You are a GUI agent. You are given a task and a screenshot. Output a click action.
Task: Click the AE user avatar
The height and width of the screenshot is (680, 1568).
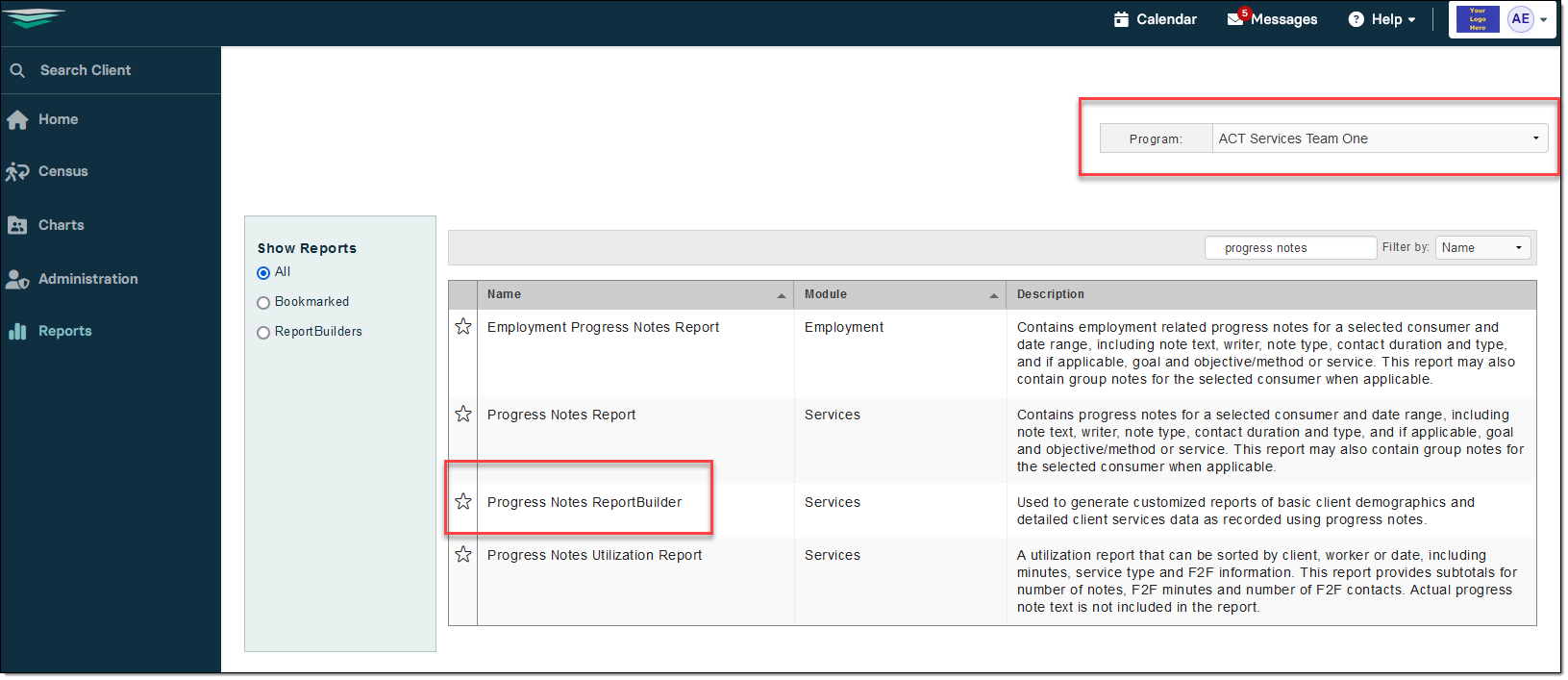(x=1520, y=19)
